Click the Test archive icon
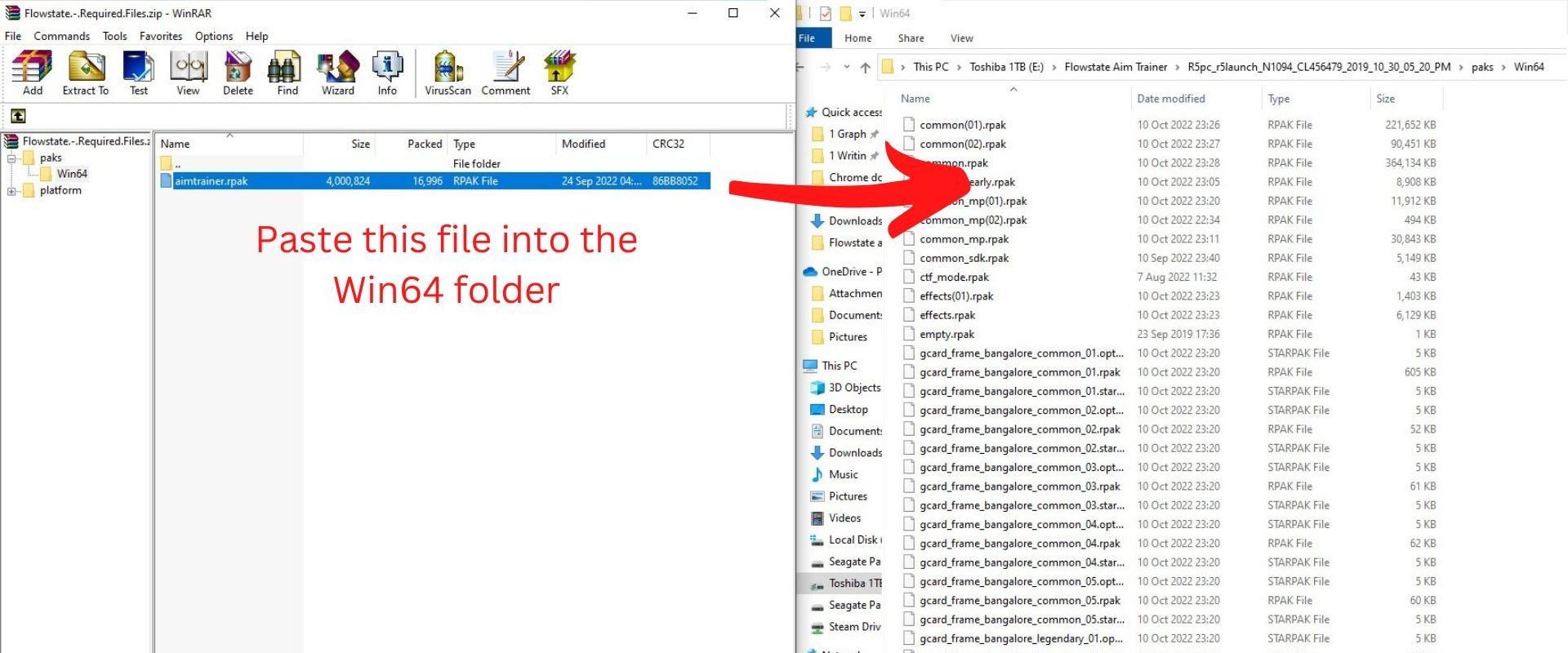1568x653 pixels. [139, 73]
